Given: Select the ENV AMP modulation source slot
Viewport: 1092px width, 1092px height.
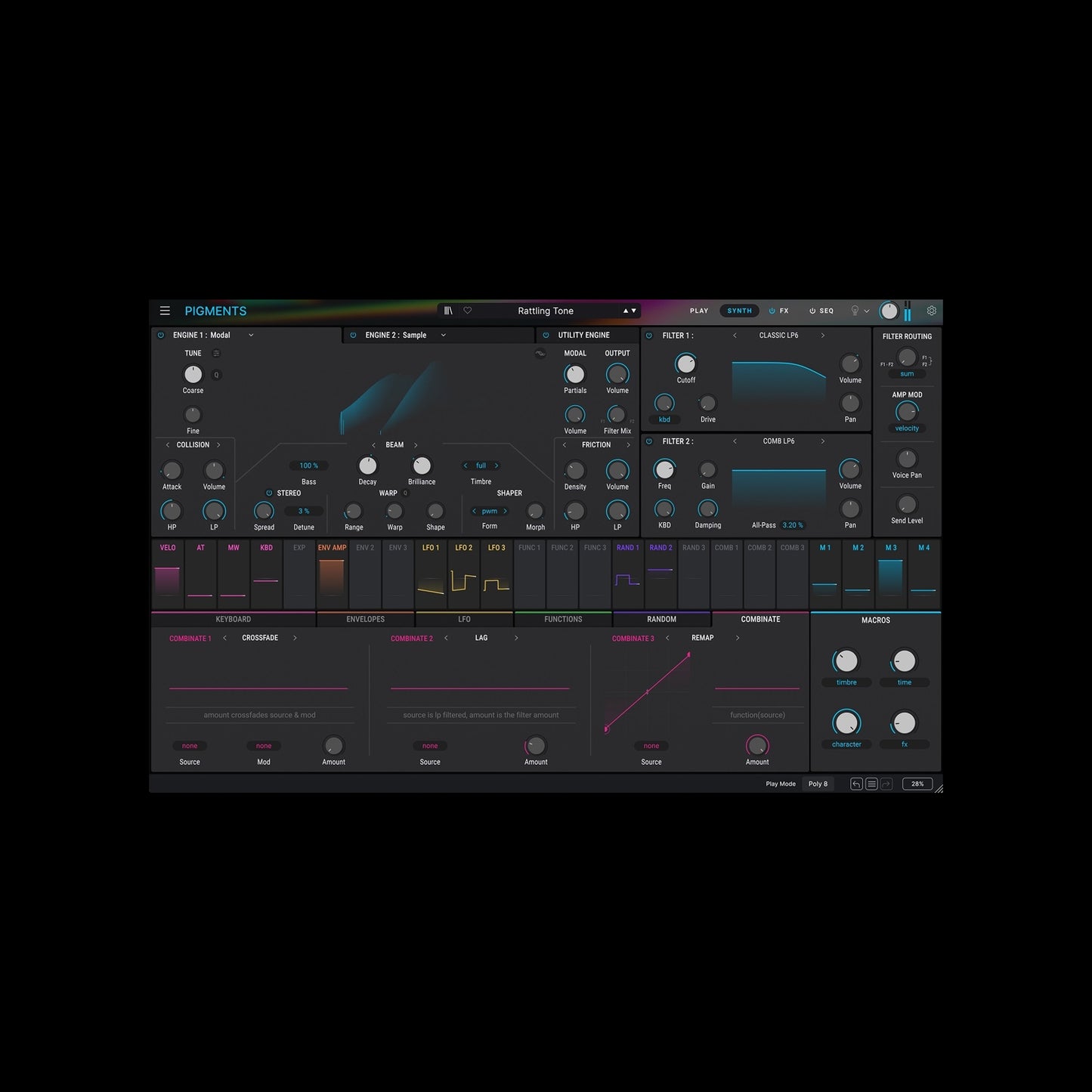Looking at the screenshot, I should click(x=332, y=574).
